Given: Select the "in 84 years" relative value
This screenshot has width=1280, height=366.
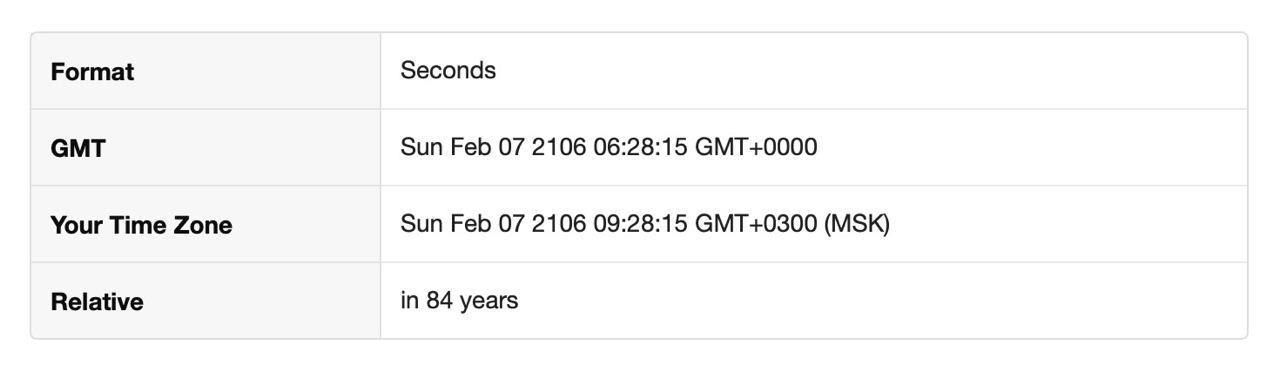Looking at the screenshot, I should click(459, 300).
